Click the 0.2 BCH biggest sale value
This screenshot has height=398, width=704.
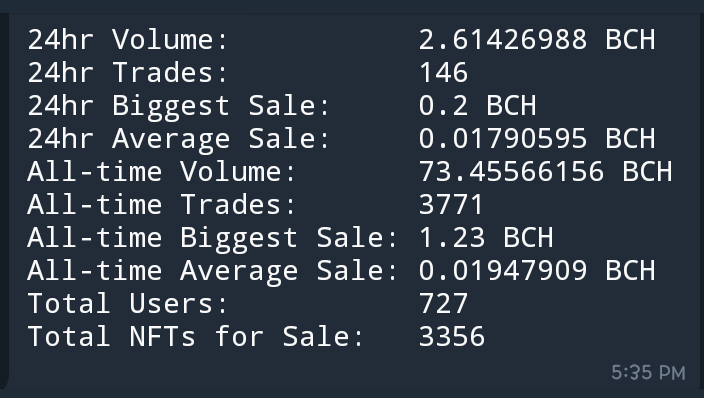click(x=478, y=106)
